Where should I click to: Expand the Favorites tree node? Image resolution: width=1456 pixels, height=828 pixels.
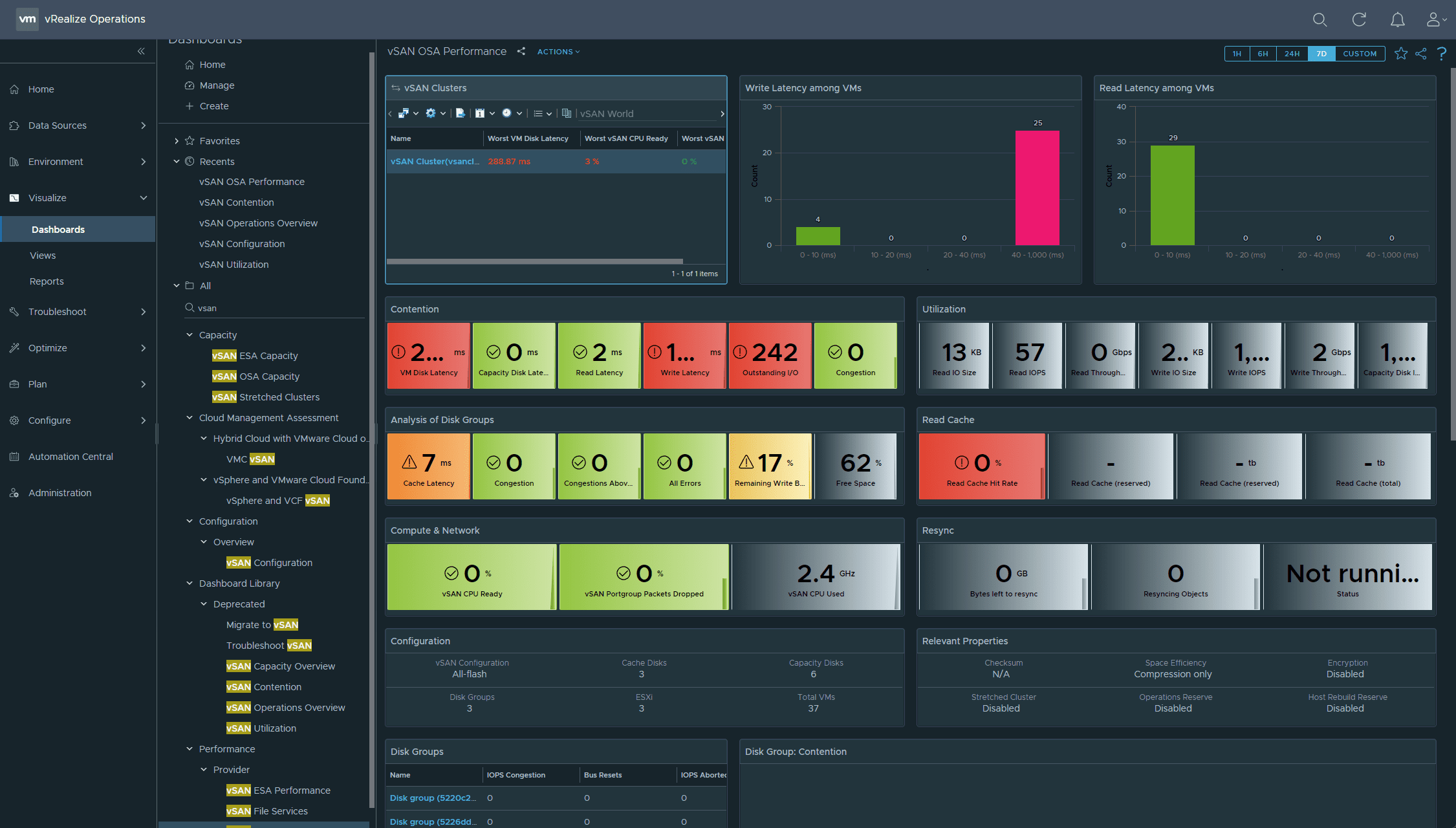pos(177,141)
